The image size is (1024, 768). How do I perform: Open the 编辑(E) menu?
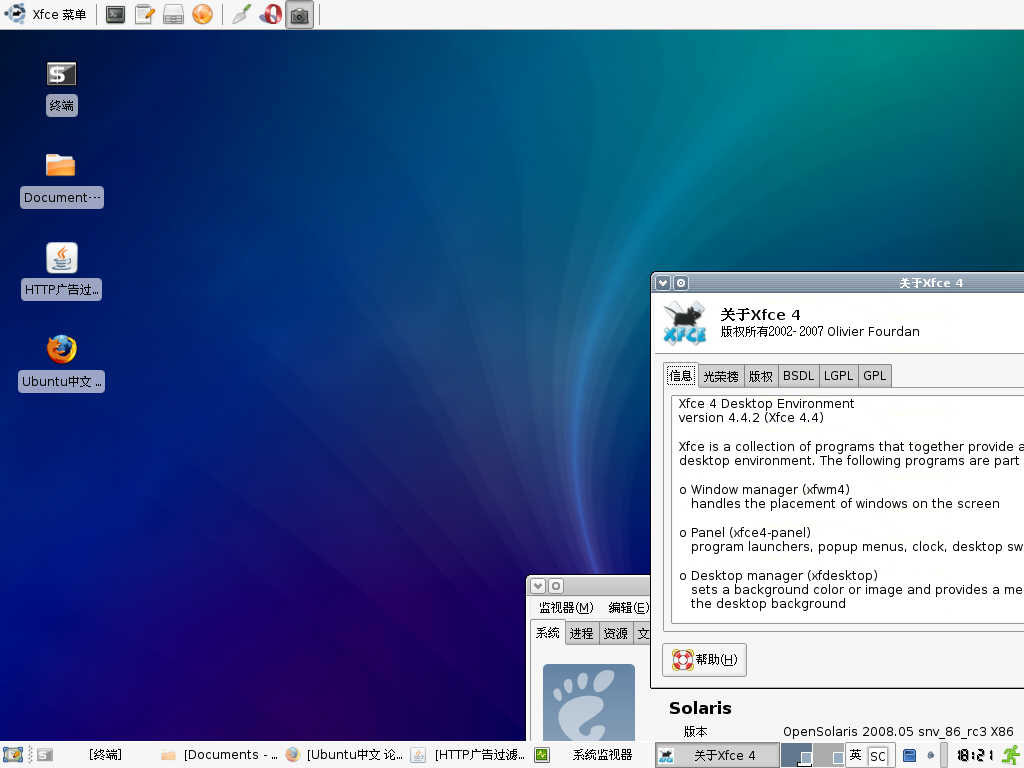tap(628, 608)
